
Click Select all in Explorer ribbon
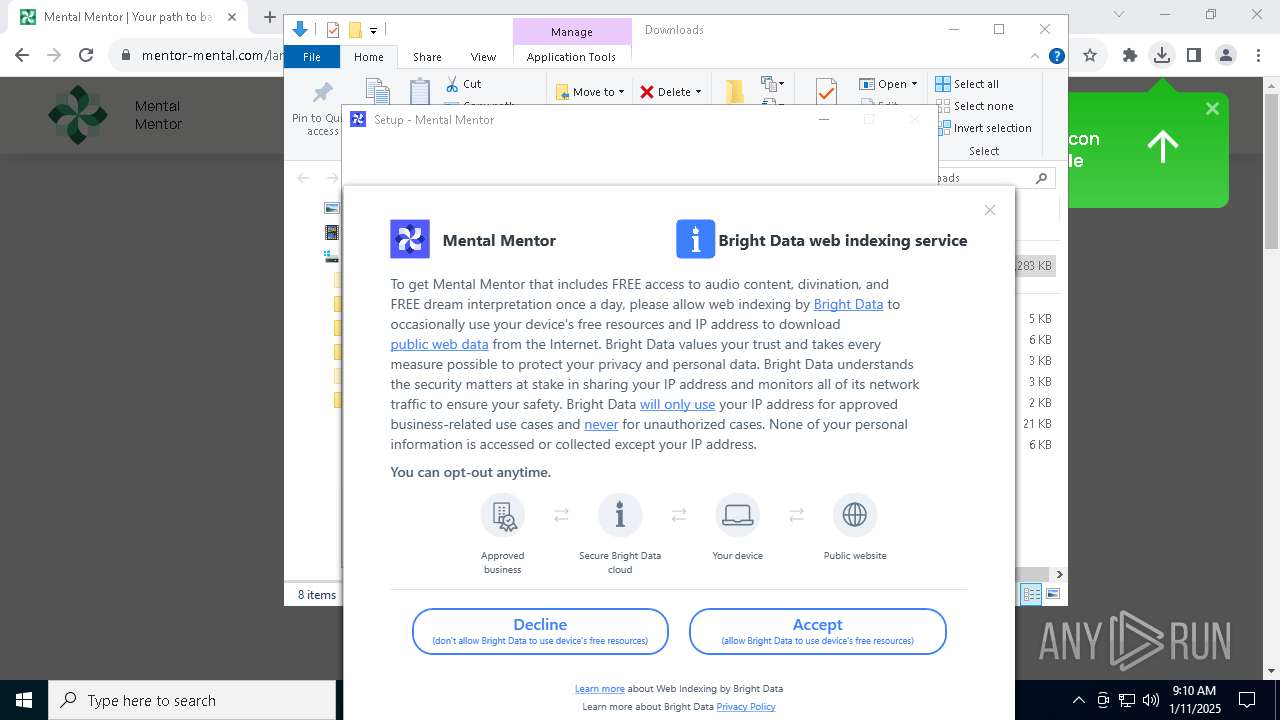click(967, 84)
